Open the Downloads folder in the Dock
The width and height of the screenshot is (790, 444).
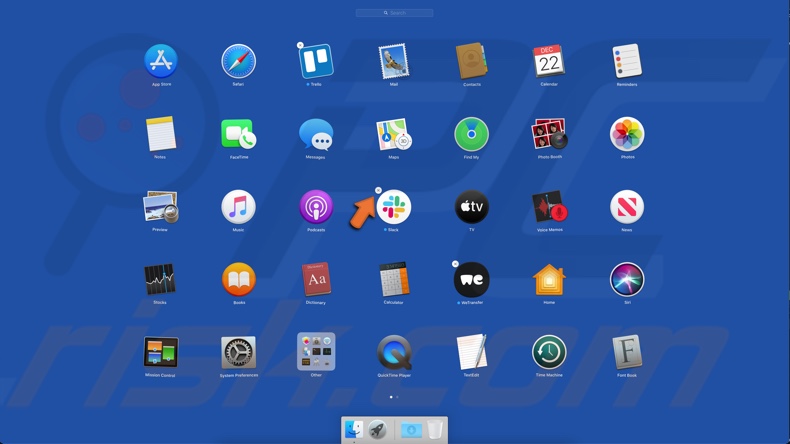411,430
